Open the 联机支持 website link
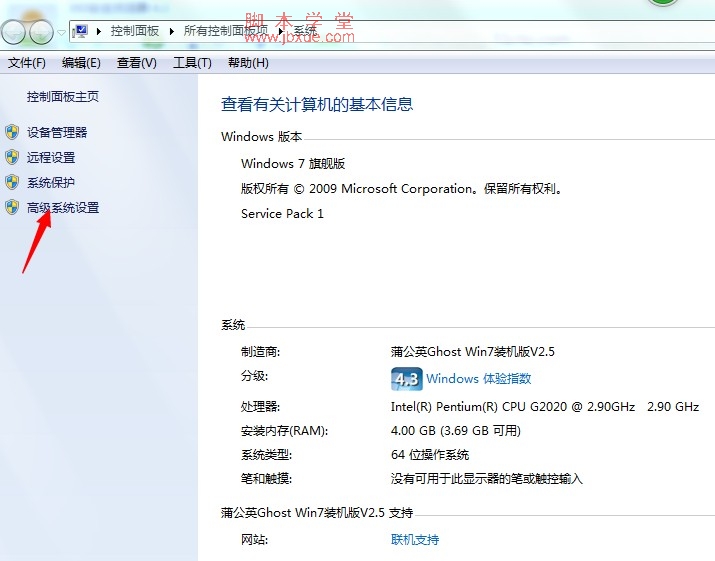This screenshot has height=561, width=715. coord(415,540)
